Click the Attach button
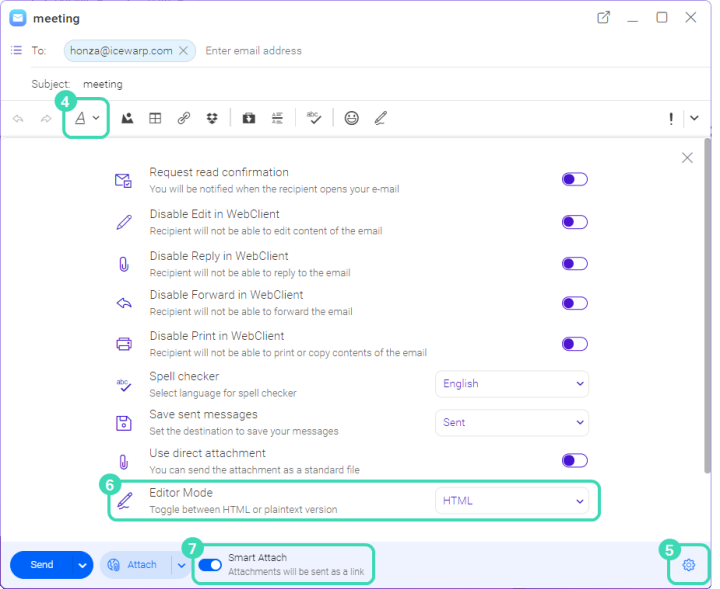This screenshot has width=720, height=589. (x=136, y=565)
